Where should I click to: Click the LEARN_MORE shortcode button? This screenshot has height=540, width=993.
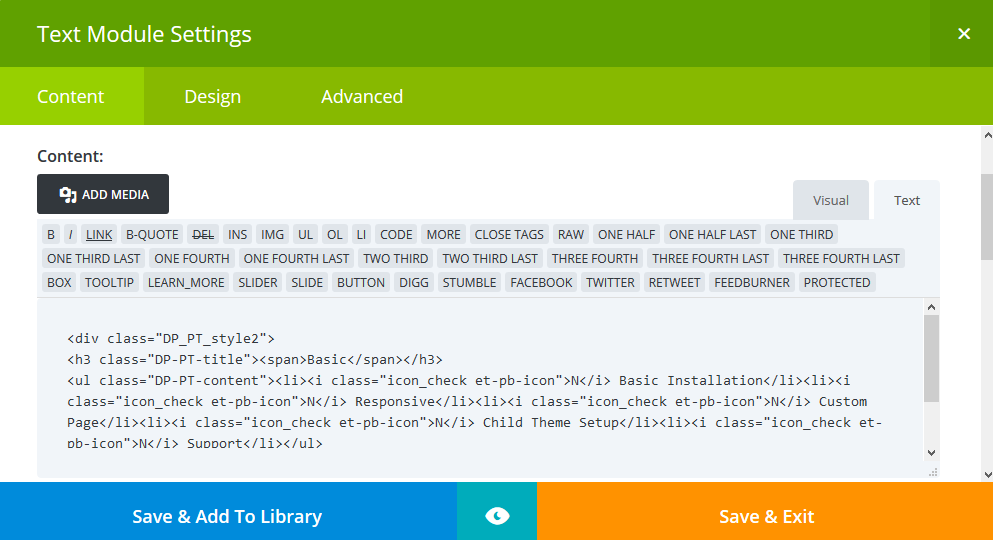186,282
